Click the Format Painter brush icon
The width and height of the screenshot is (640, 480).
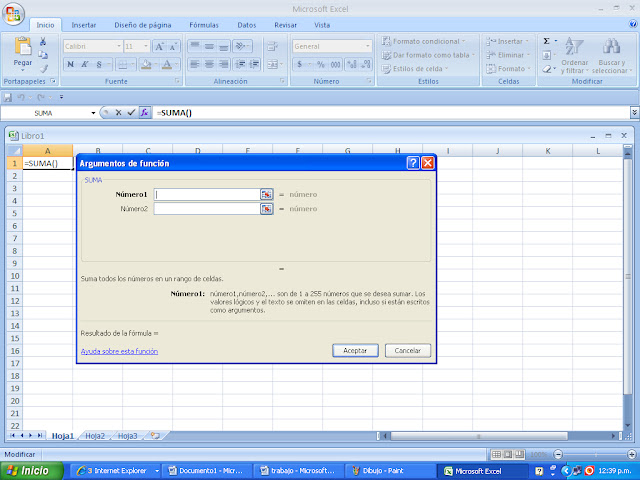click(x=44, y=68)
